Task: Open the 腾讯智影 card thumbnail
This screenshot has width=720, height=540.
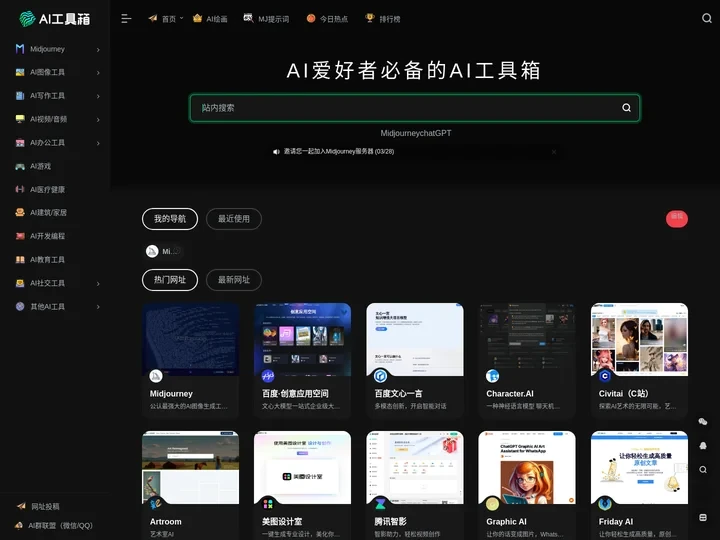Action: 415,467
